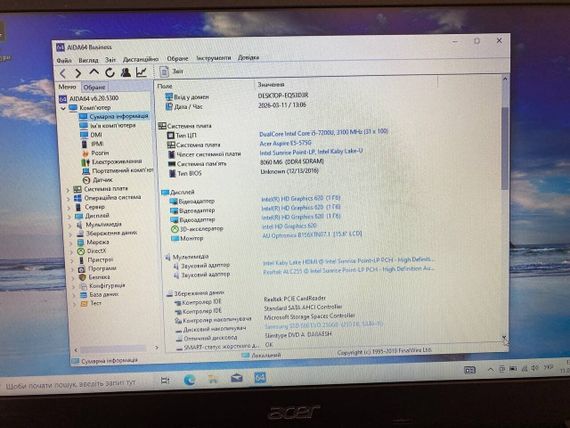Click the AIDA64 icon on the taskbar
Viewport: 570px width, 428px height.
[x=260, y=378]
